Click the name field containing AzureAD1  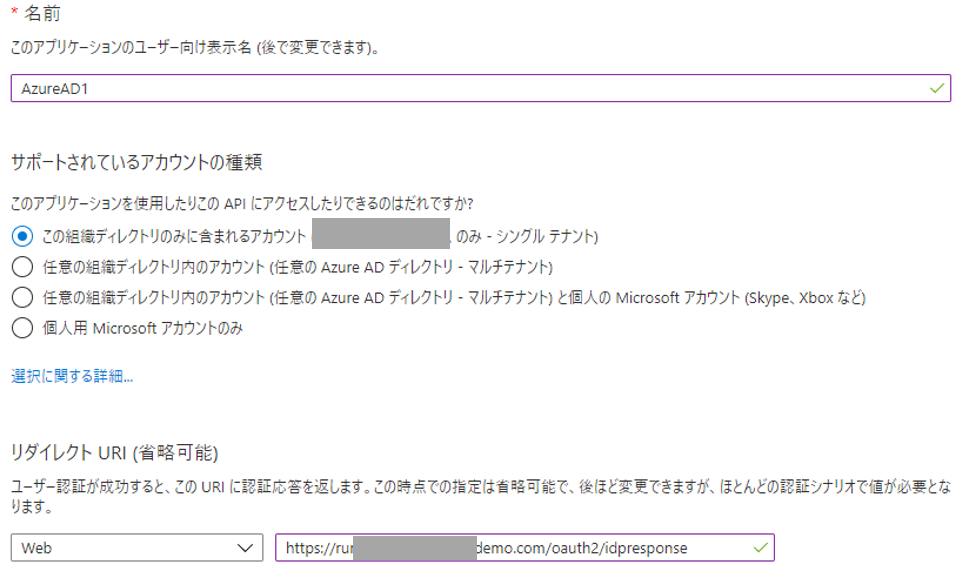tap(480, 88)
